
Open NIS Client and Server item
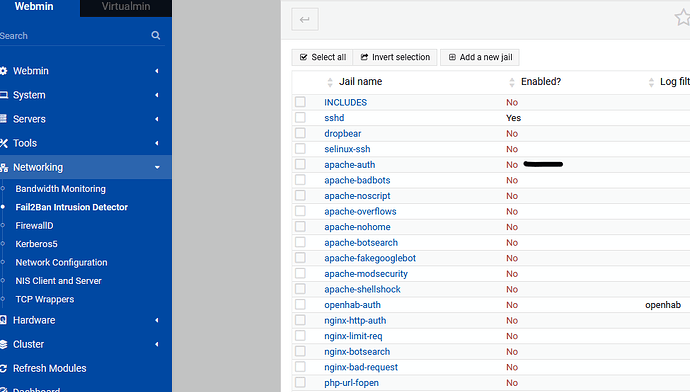click(59, 281)
